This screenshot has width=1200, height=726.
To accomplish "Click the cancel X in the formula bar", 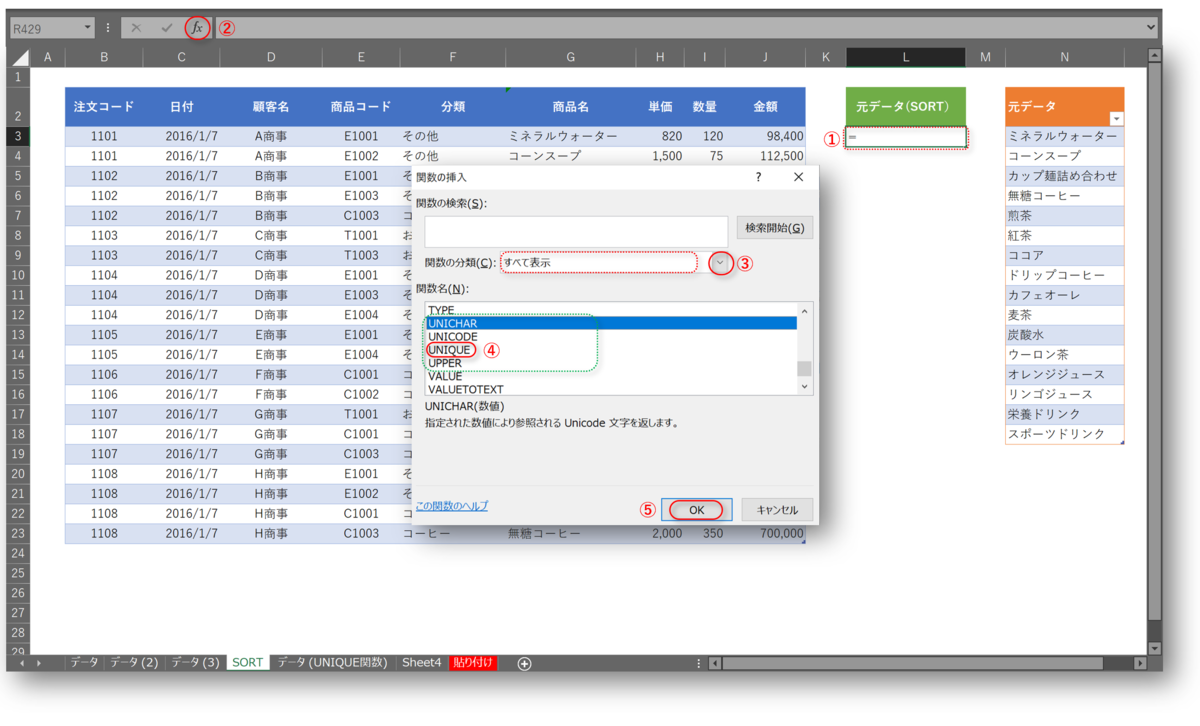I will coord(137,28).
